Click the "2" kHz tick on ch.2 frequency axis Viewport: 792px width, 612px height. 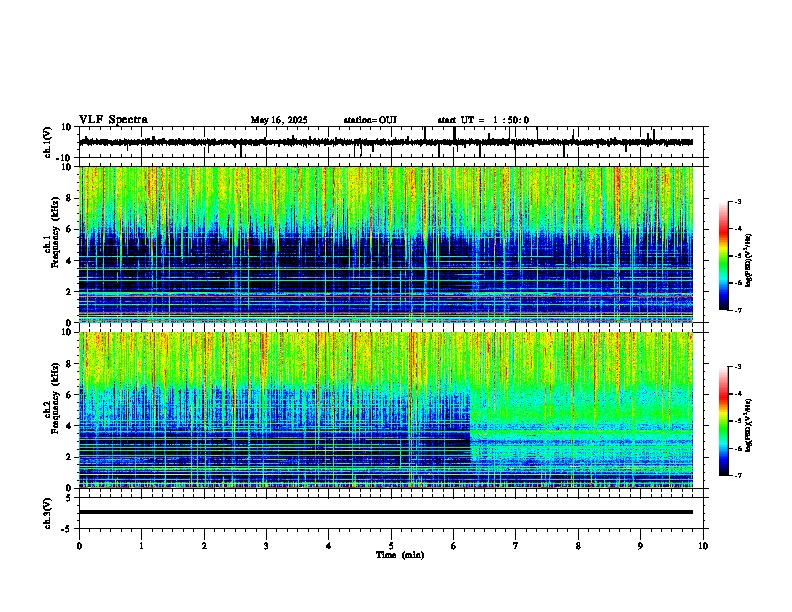(x=69, y=457)
